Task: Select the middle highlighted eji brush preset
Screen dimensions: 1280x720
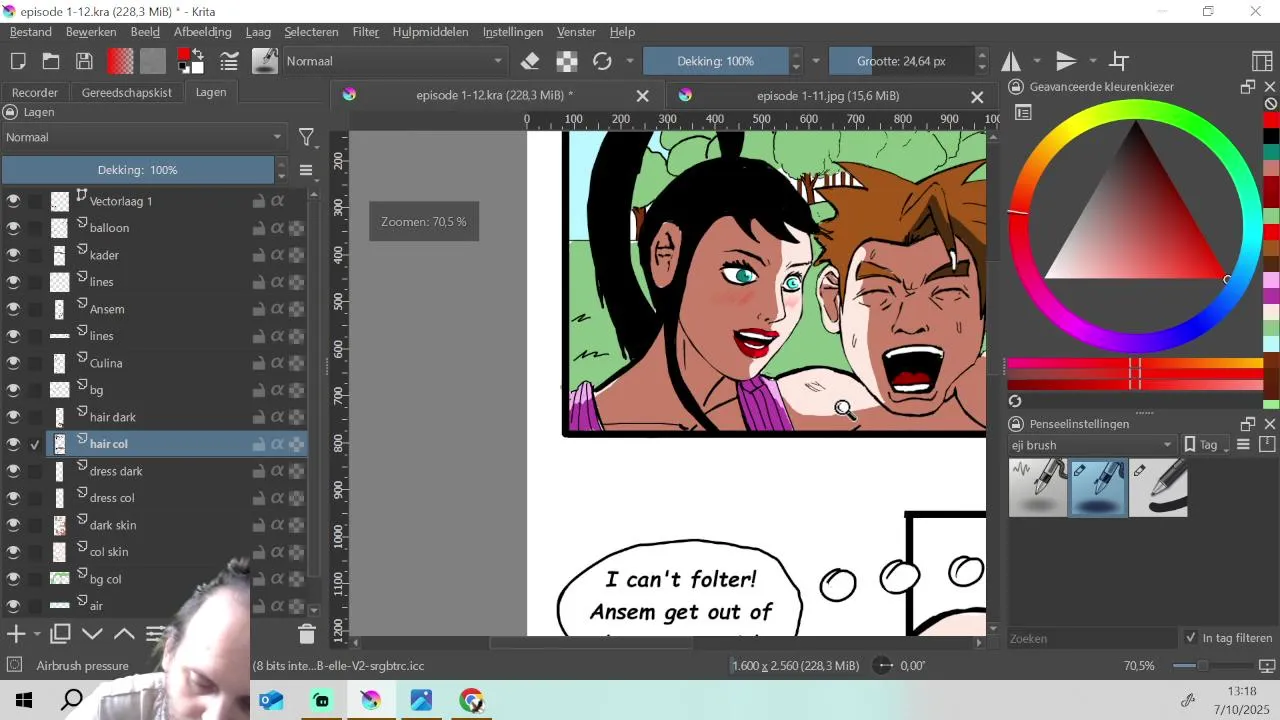Action: pyautogui.click(x=1098, y=487)
